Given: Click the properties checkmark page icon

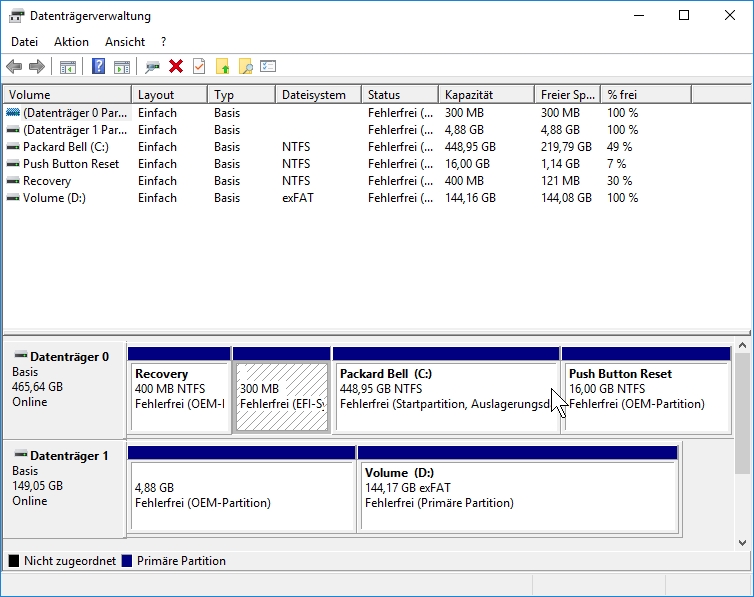Looking at the screenshot, I should [199, 66].
